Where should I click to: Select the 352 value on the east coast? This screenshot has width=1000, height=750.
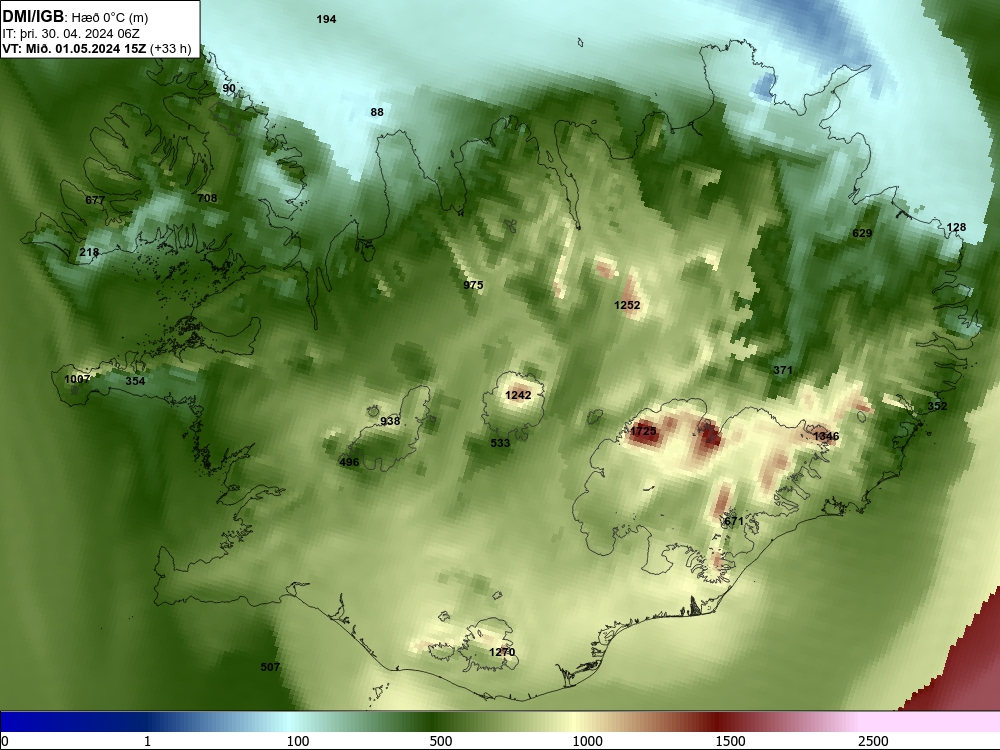[x=937, y=406]
